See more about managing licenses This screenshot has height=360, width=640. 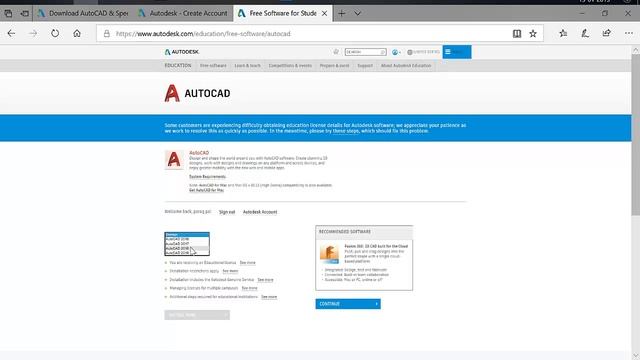point(249,288)
